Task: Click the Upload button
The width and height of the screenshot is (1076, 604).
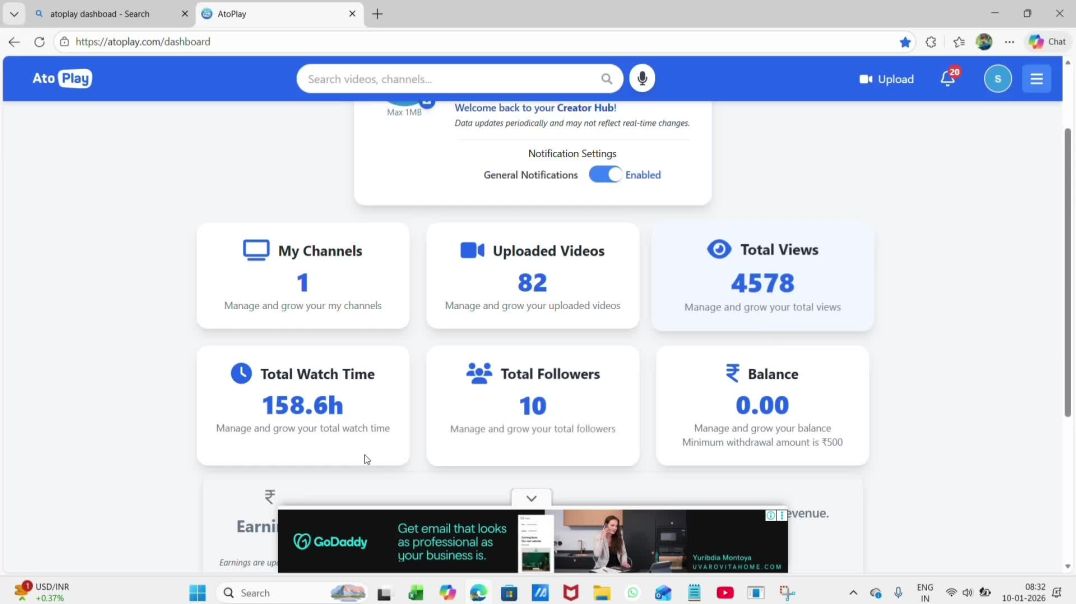Action: [x=886, y=78]
